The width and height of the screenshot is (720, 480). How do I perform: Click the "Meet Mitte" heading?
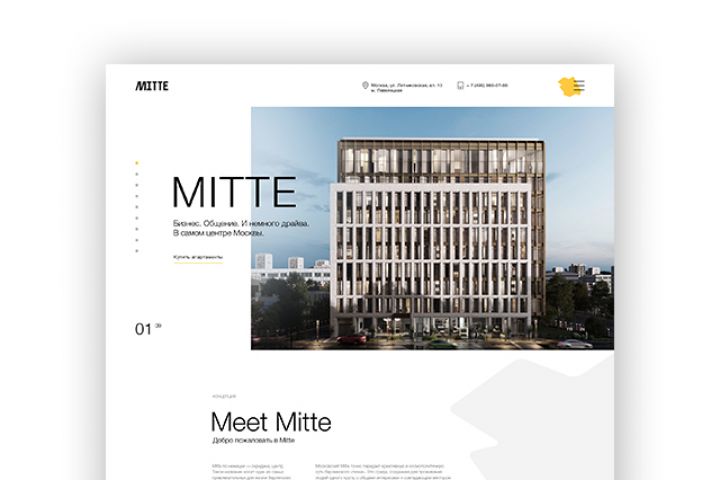pos(271,422)
